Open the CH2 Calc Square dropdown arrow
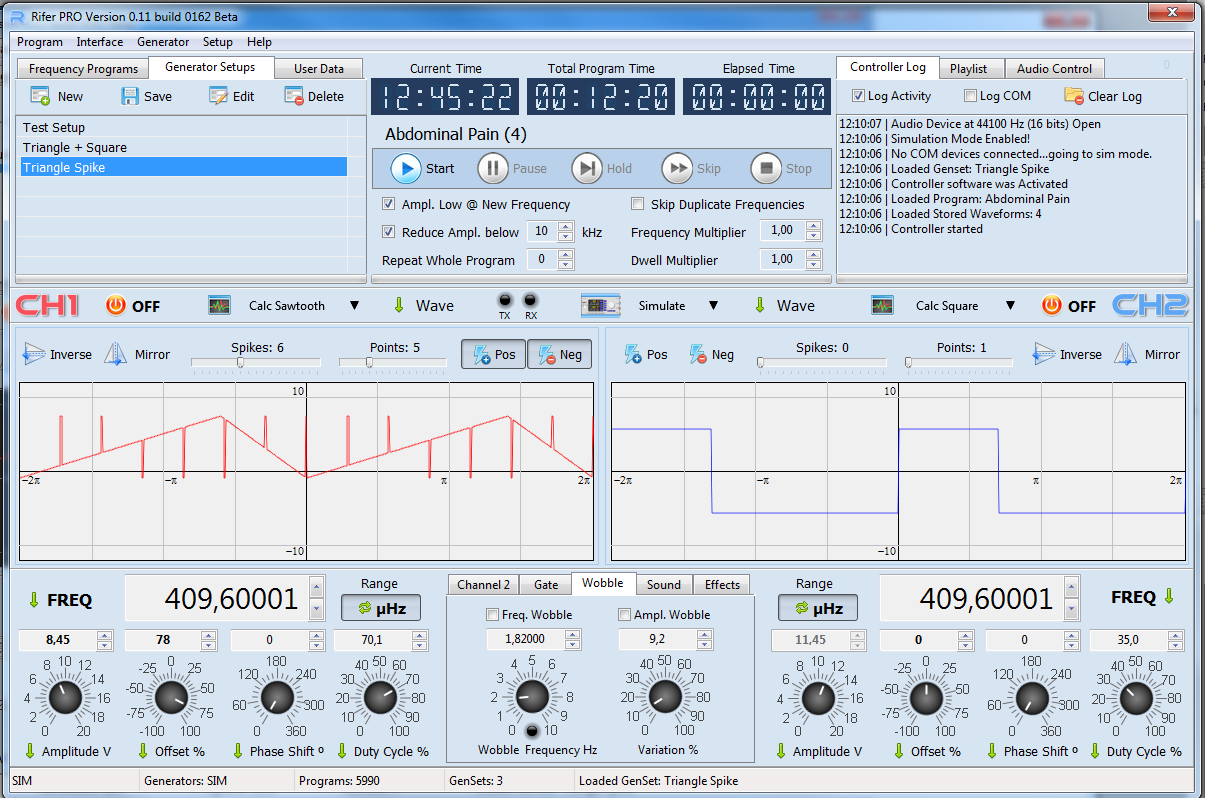The image size is (1205, 798). 1010,305
